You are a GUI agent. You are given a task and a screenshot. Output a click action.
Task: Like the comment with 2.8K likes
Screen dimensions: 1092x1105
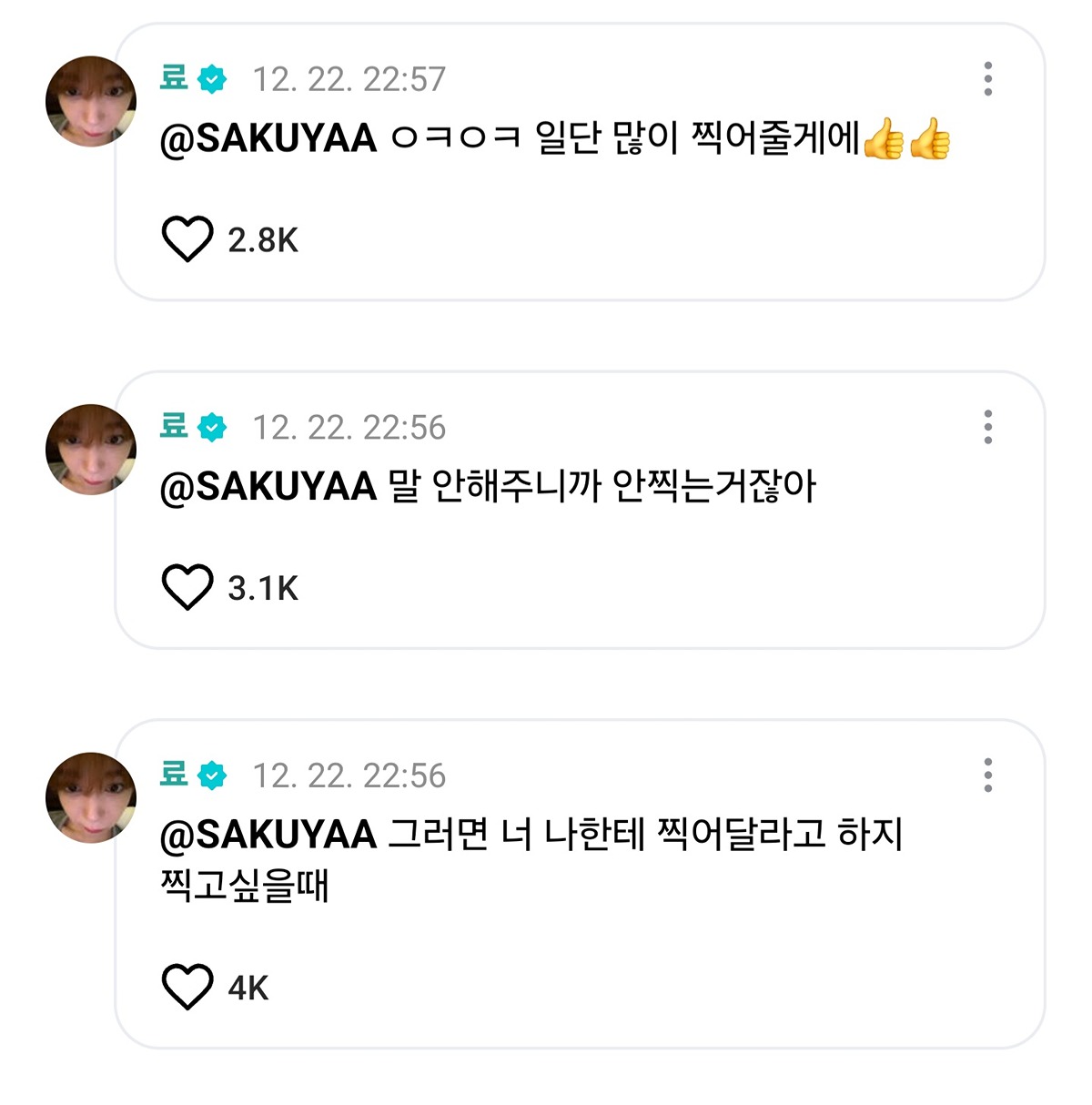click(187, 239)
